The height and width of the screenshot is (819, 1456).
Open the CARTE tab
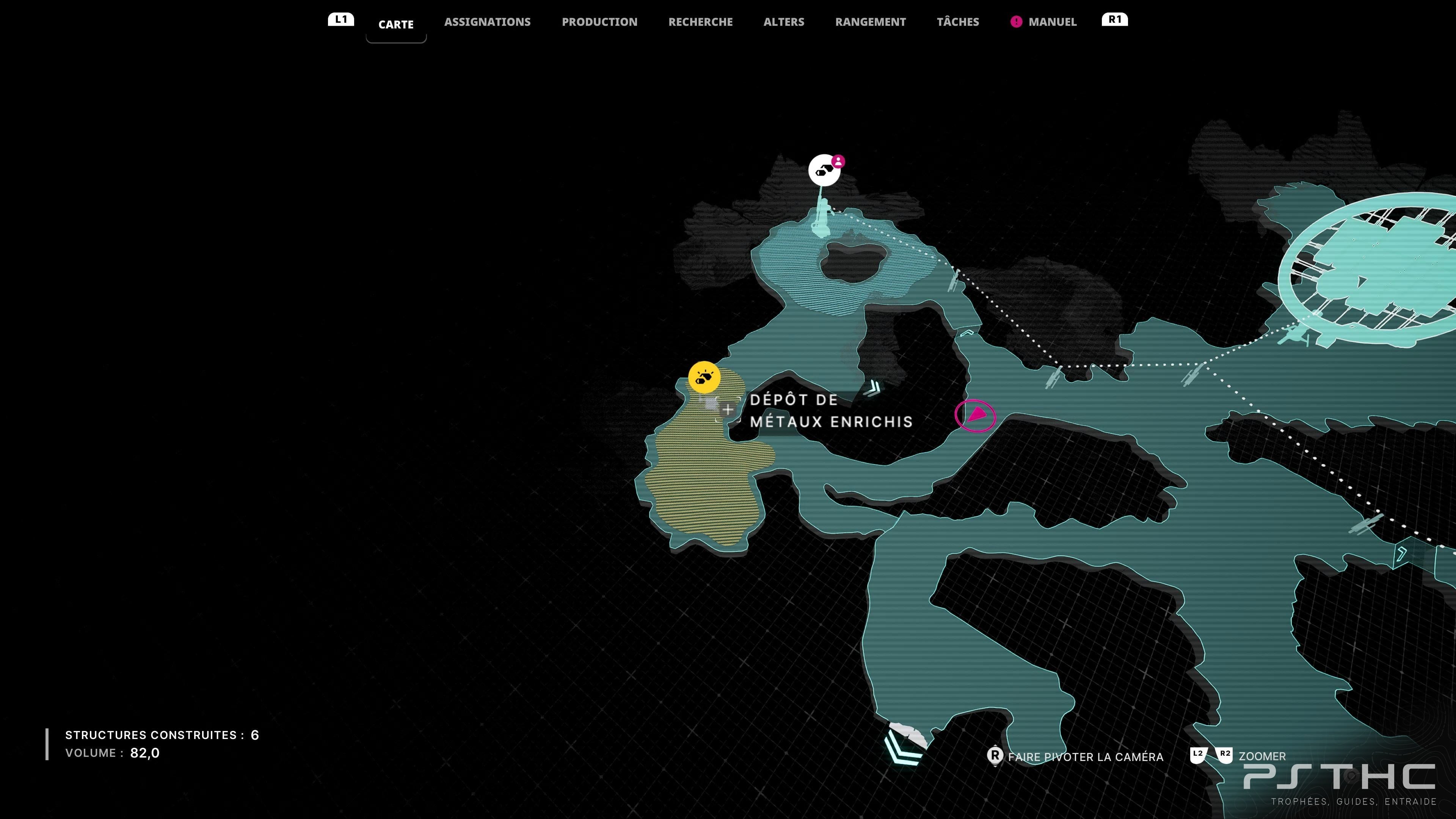[395, 24]
